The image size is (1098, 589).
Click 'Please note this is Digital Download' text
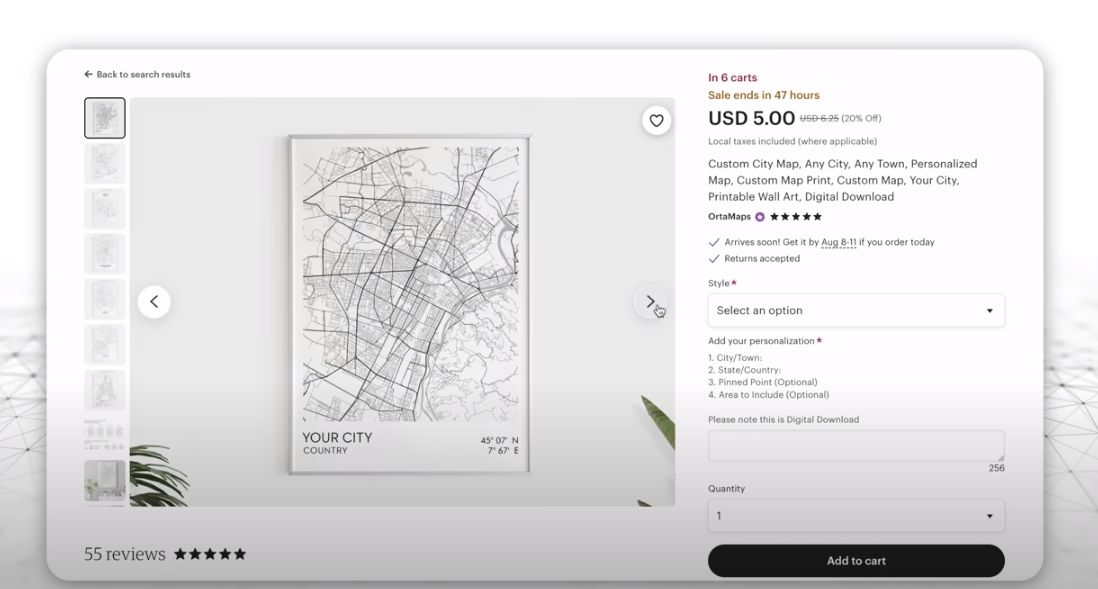pos(783,420)
